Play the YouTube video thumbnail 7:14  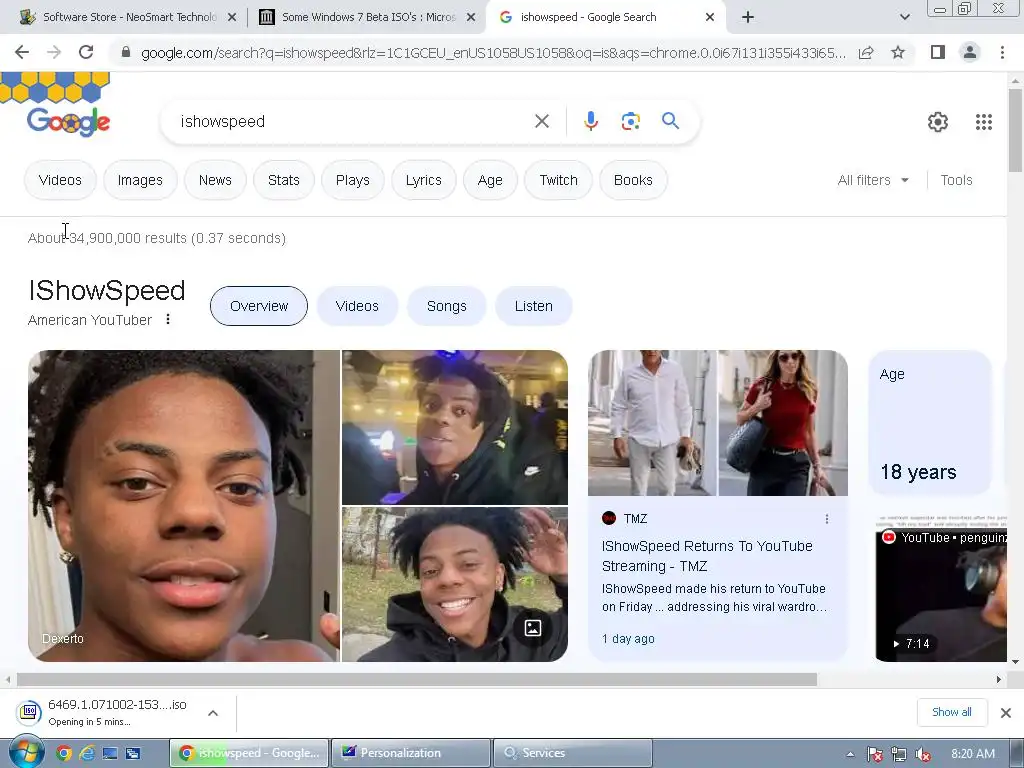(940, 588)
